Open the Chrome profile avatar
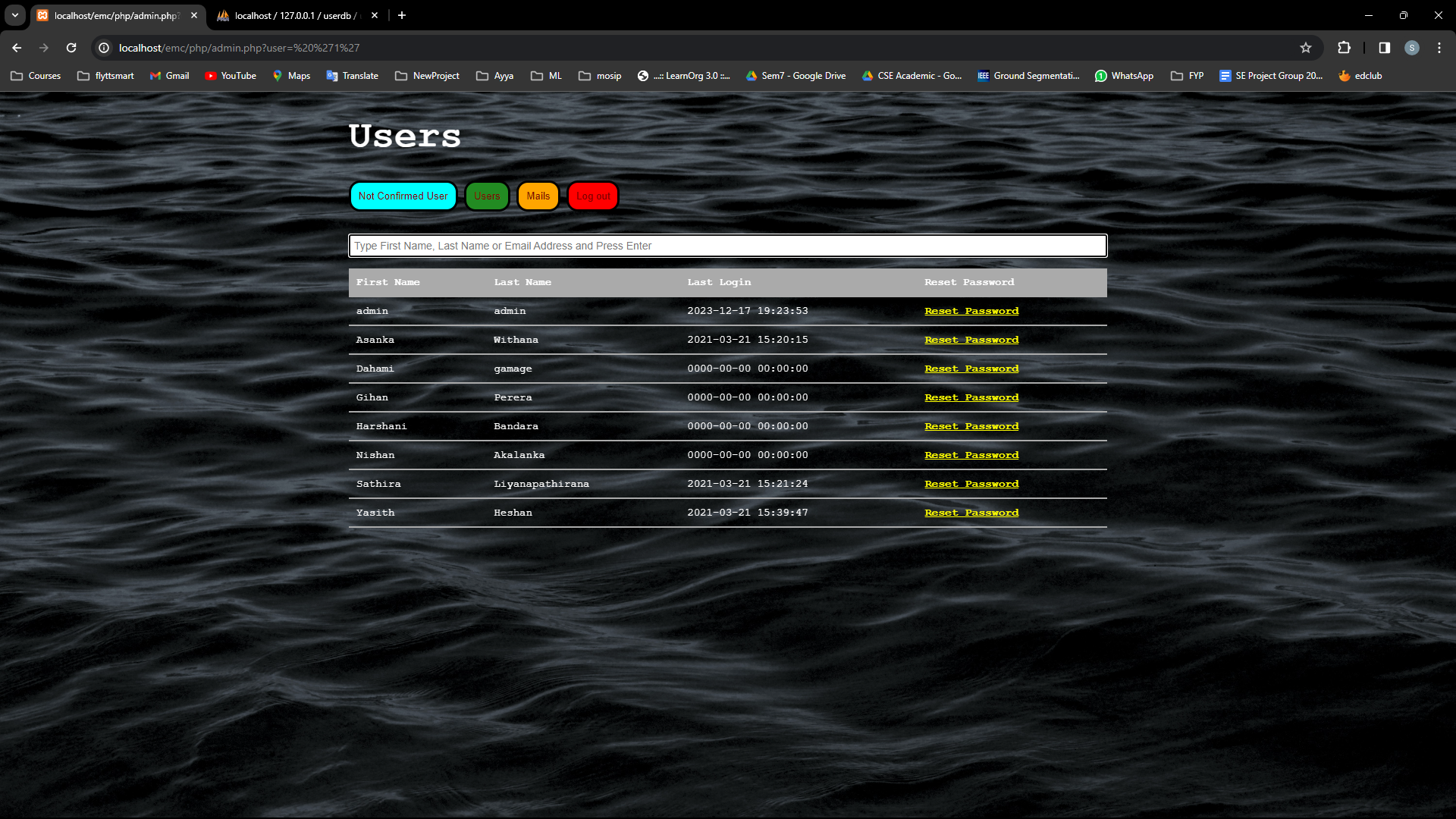This screenshot has height=819, width=1456. tap(1411, 48)
